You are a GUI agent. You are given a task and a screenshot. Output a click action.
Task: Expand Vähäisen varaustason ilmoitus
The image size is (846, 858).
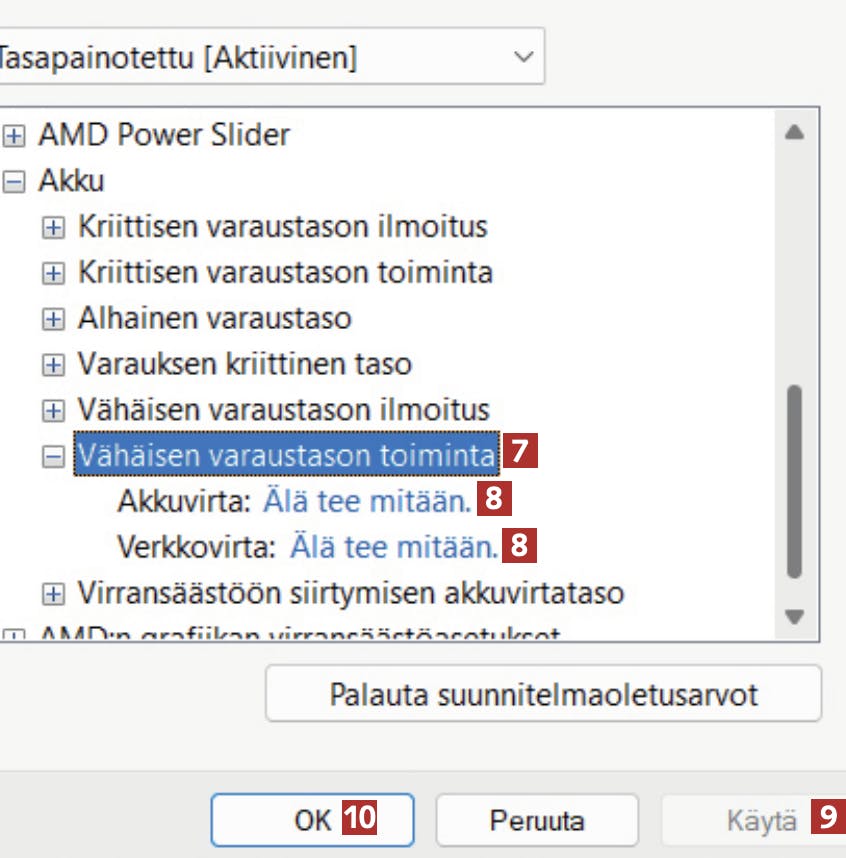coord(53,411)
